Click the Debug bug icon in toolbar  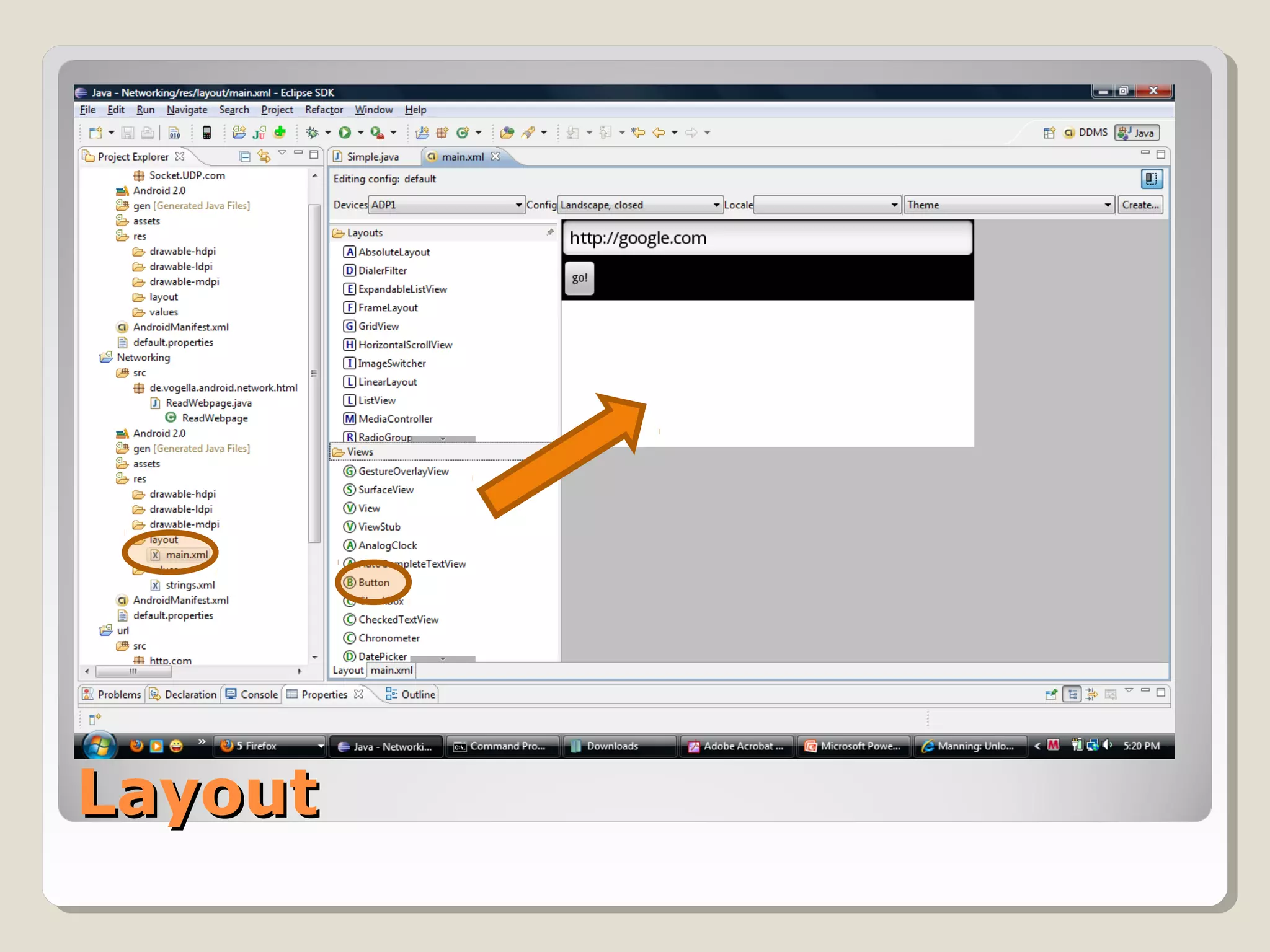click(313, 132)
